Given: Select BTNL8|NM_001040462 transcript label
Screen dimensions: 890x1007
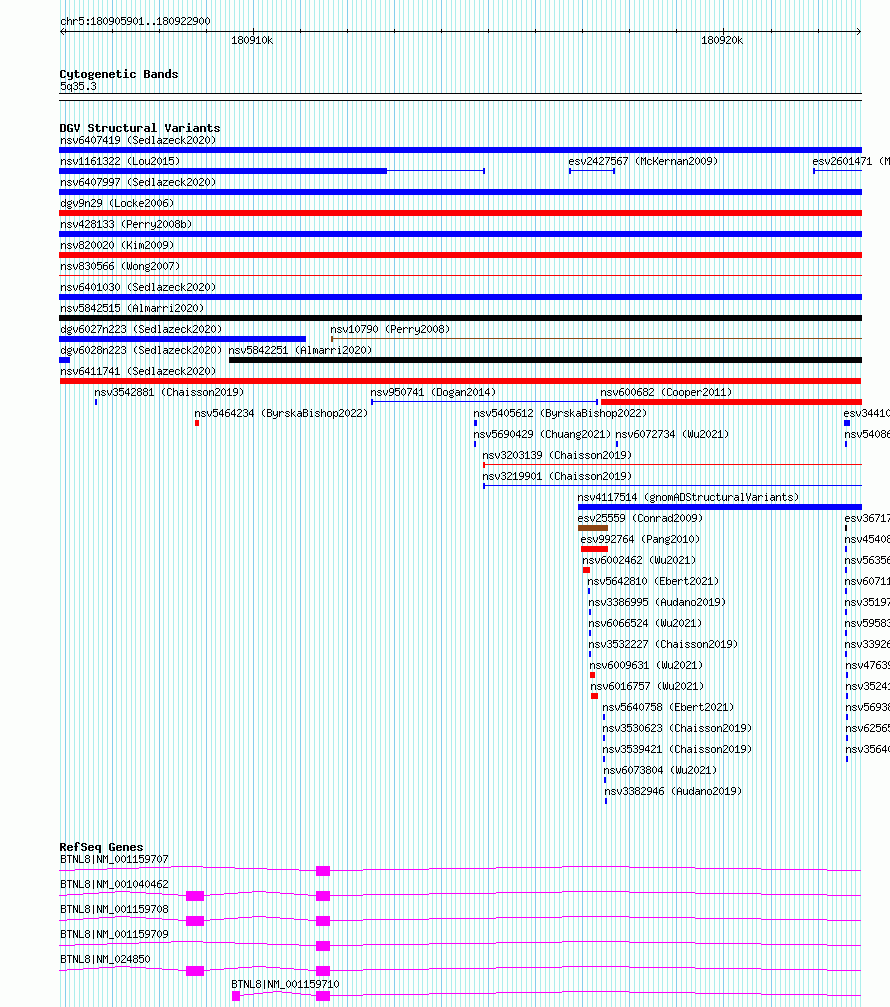Looking at the screenshot, I should pyautogui.click(x=114, y=884).
